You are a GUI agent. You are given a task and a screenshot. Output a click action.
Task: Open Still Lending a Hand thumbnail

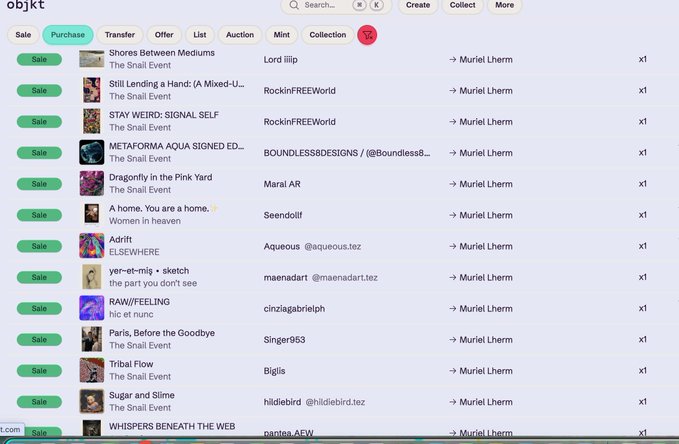click(x=92, y=90)
